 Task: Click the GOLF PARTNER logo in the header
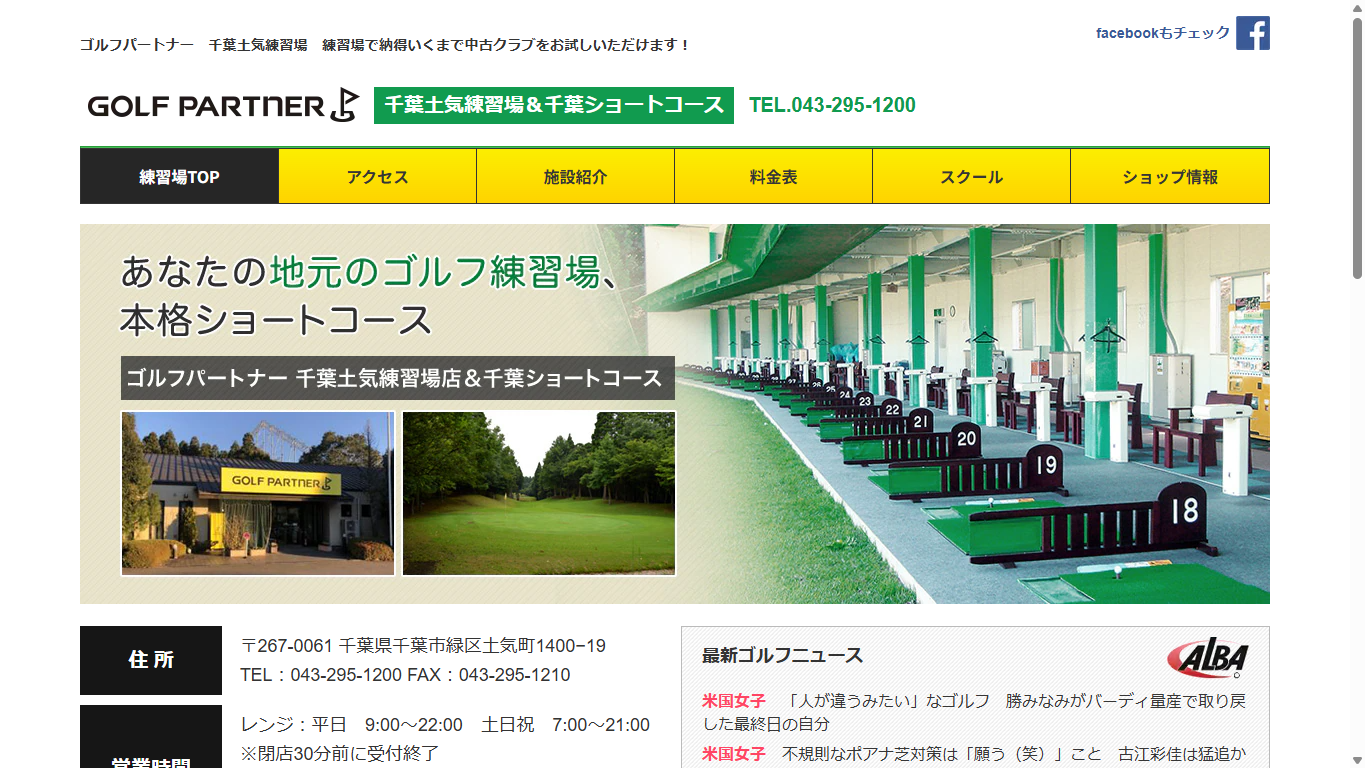pyautogui.click(x=224, y=105)
